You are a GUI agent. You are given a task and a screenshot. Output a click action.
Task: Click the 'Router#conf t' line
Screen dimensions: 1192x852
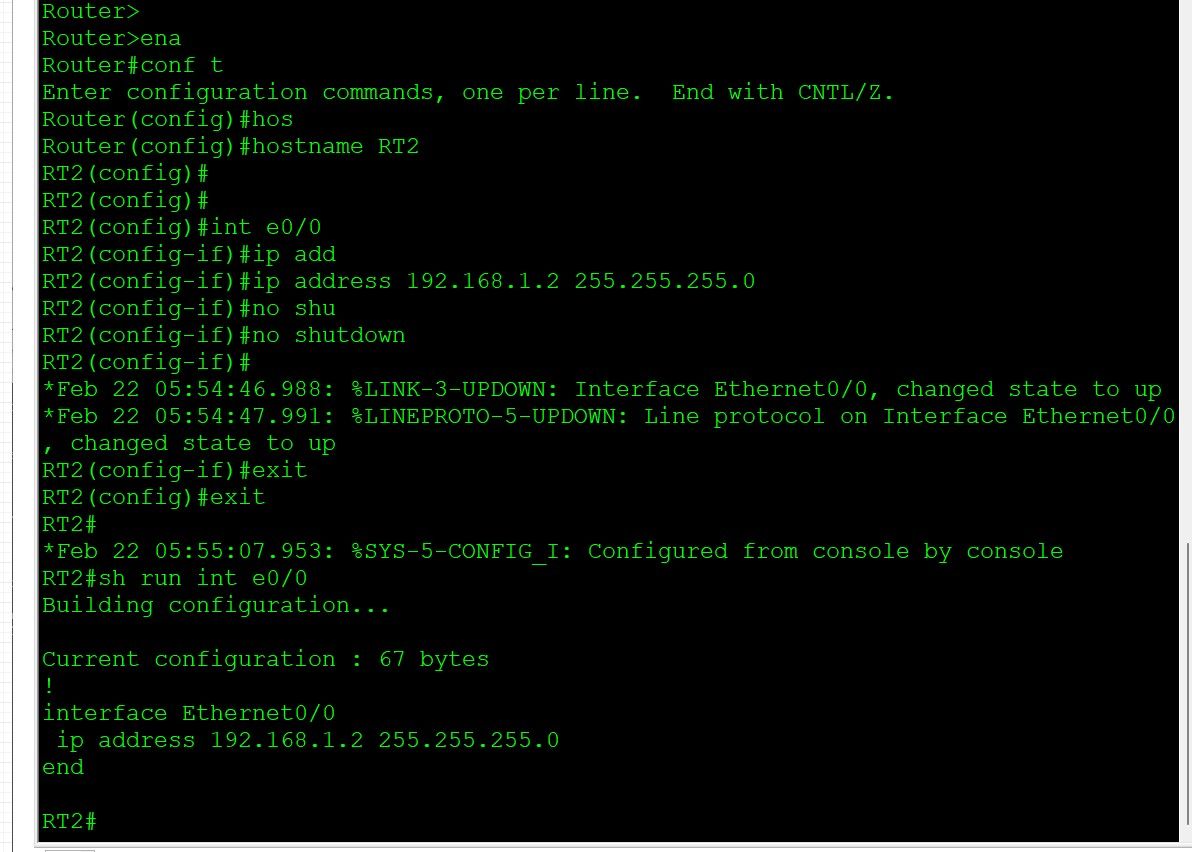point(132,65)
